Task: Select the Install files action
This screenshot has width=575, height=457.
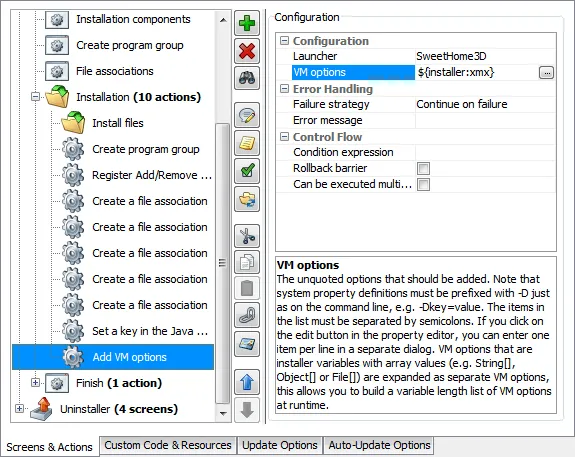Action: [118, 123]
